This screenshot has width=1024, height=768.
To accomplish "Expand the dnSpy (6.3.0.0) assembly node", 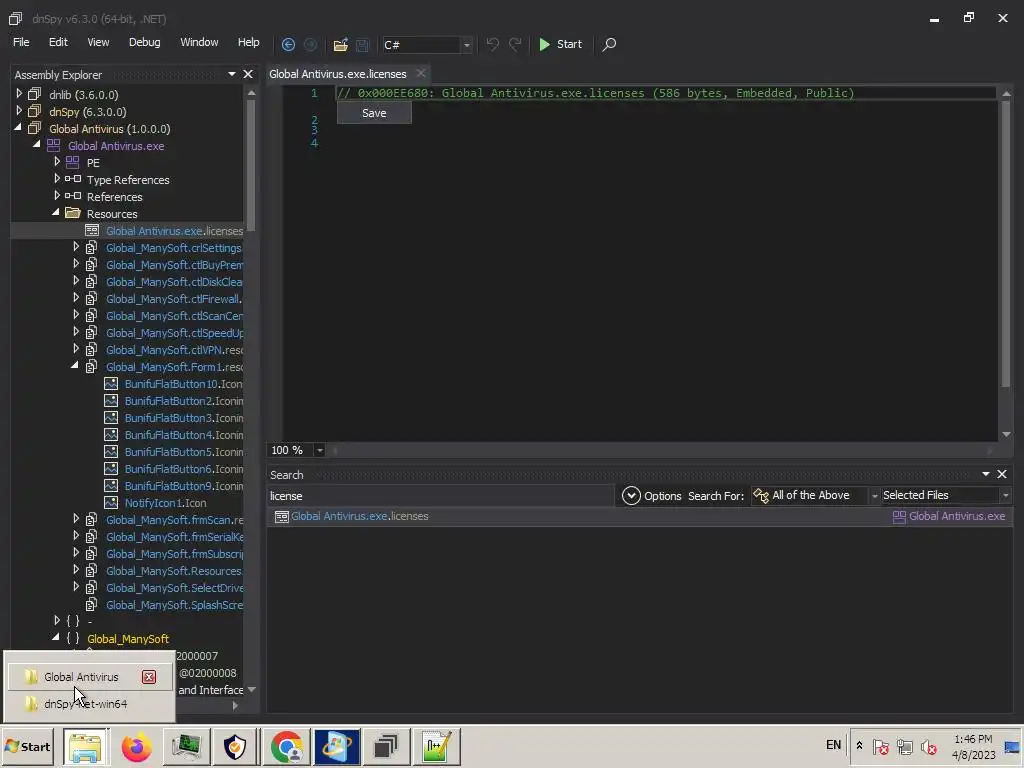I will (19, 111).
